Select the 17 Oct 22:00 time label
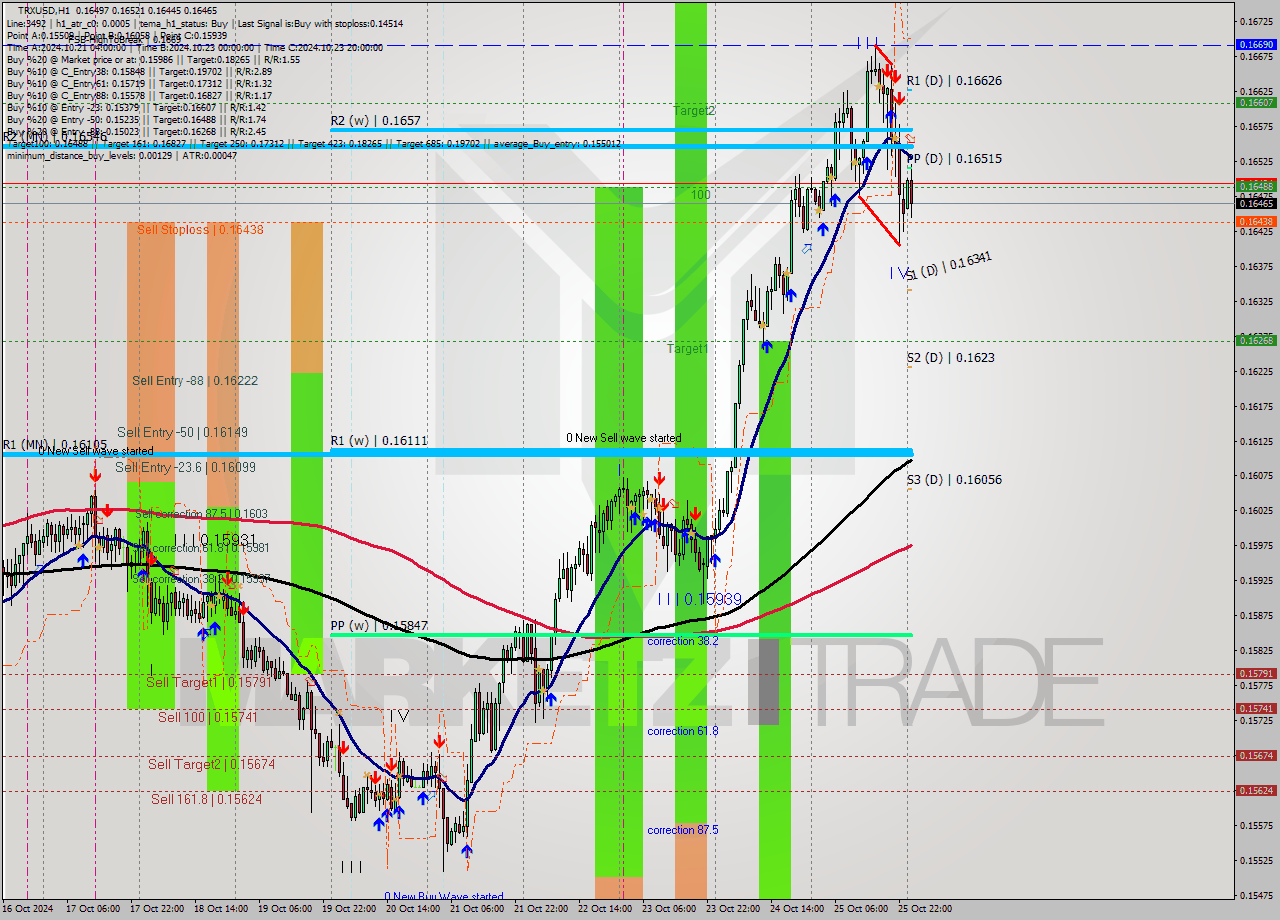 [x=159, y=909]
